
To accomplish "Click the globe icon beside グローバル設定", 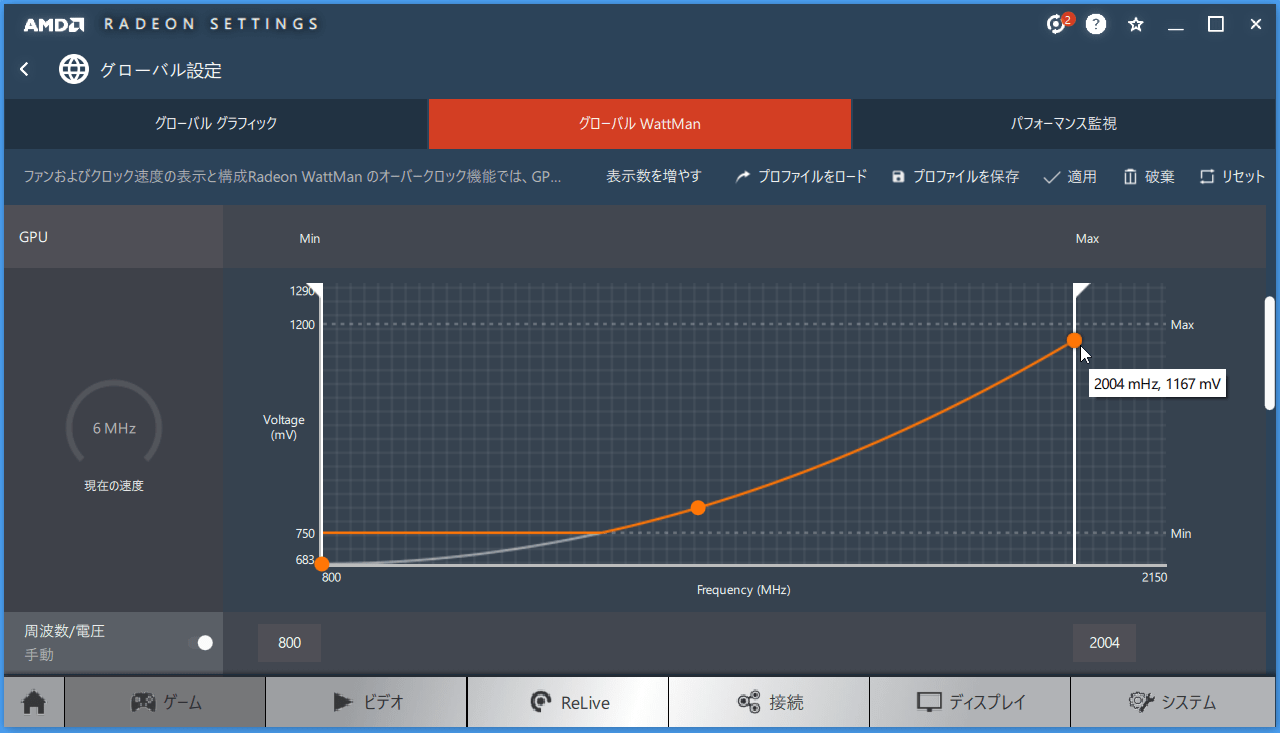I will tap(74, 69).
